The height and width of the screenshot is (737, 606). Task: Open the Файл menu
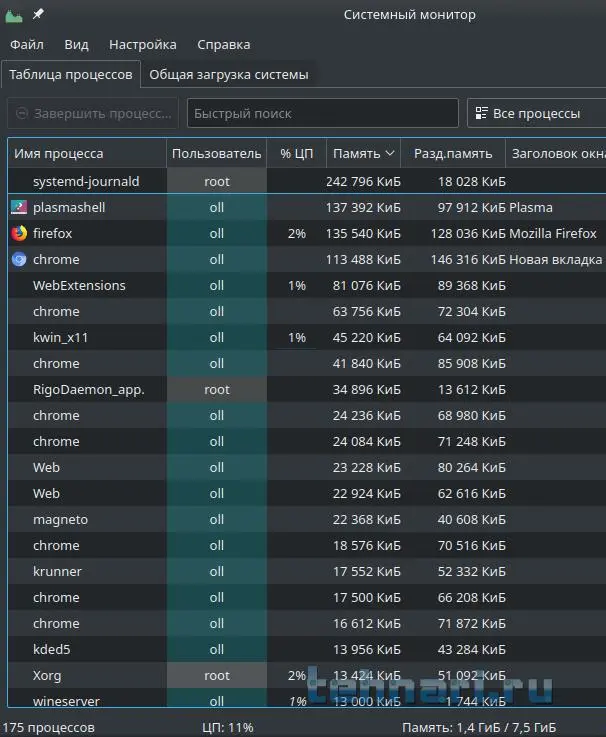pos(27,45)
